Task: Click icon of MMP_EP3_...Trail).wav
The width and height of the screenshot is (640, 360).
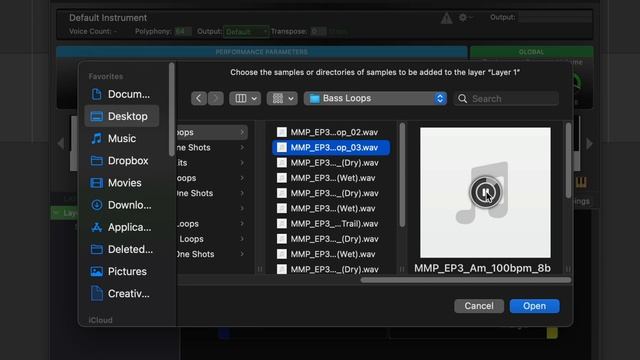Action: [x=282, y=224]
